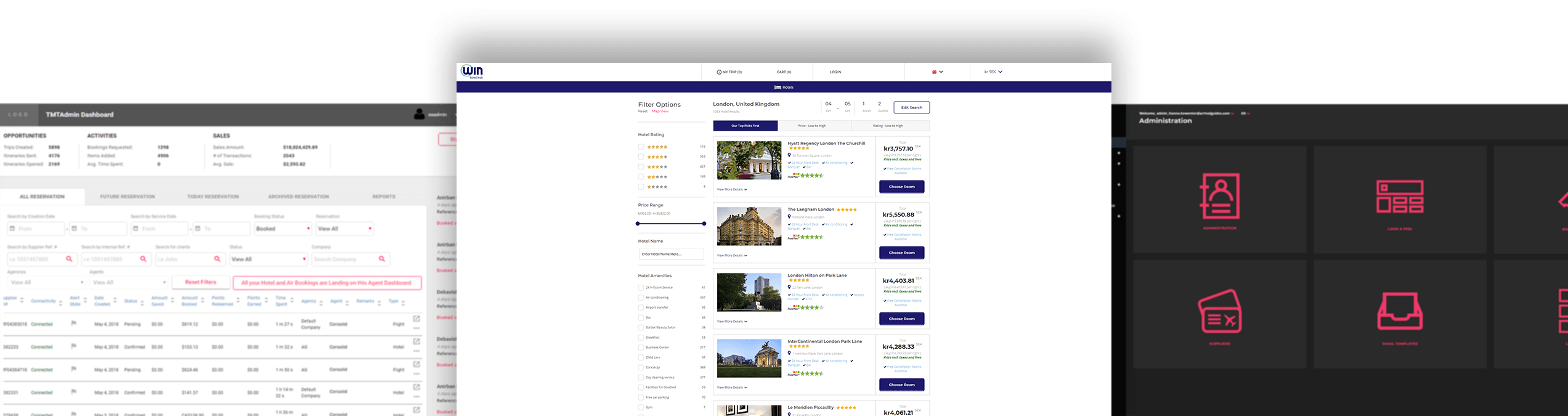
Task: Check the five-star hotel rating filter
Action: tap(641, 147)
